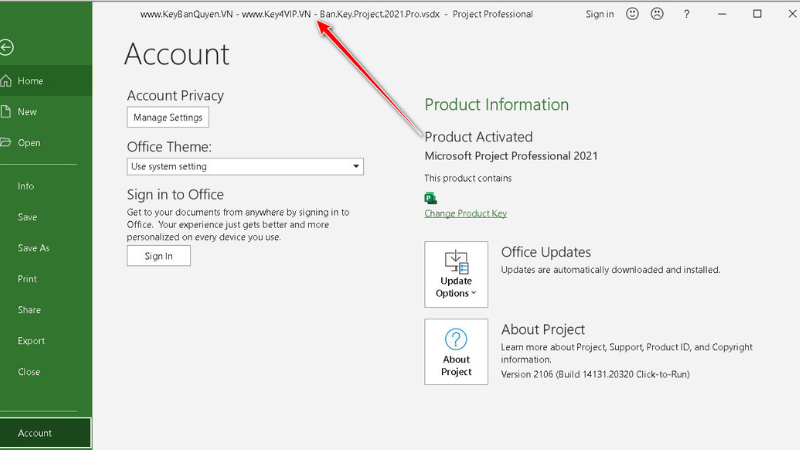Click the Manage Settings button
The height and width of the screenshot is (450, 800).
click(x=168, y=118)
